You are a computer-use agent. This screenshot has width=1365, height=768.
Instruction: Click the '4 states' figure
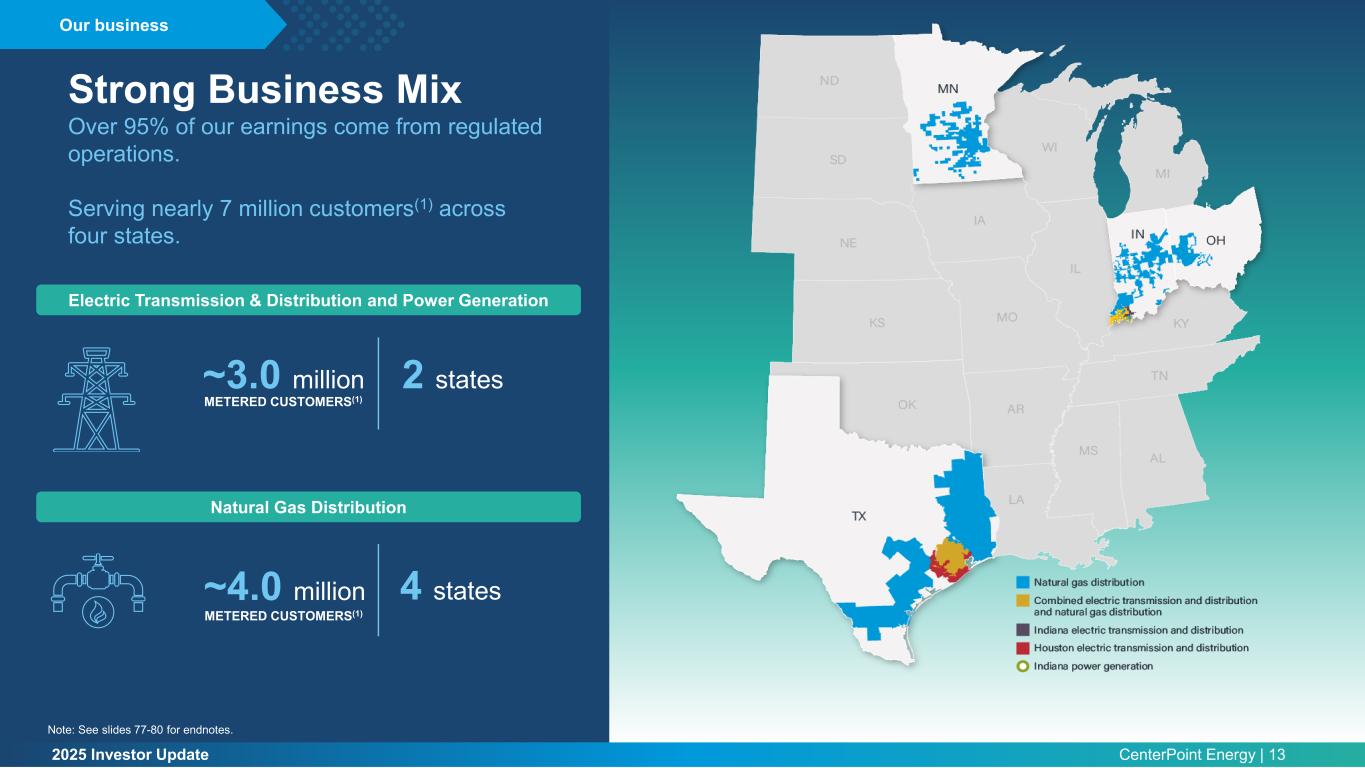pyautogui.click(x=450, y=588)
